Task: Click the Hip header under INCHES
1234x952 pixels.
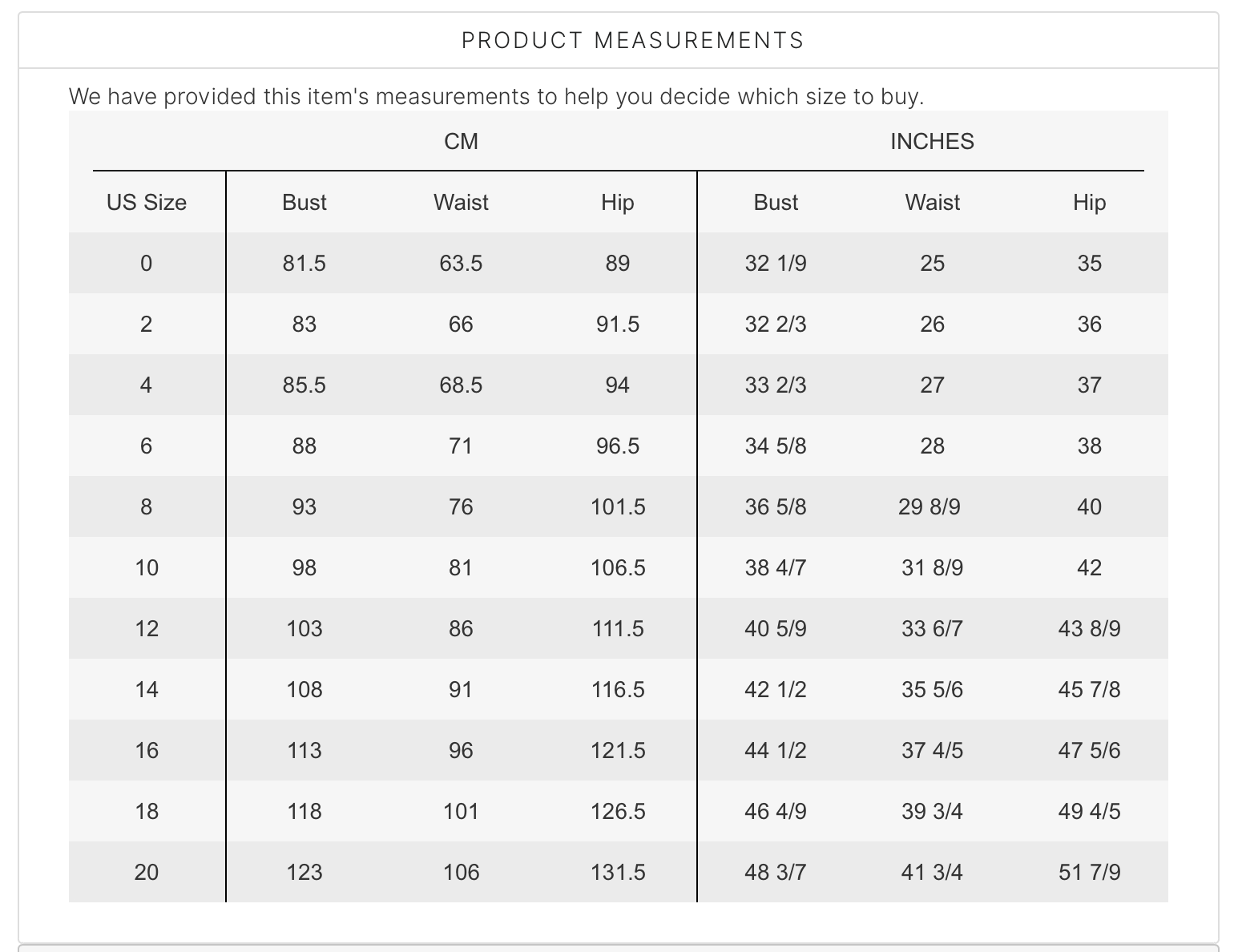Action: (x=1090, y=202)
